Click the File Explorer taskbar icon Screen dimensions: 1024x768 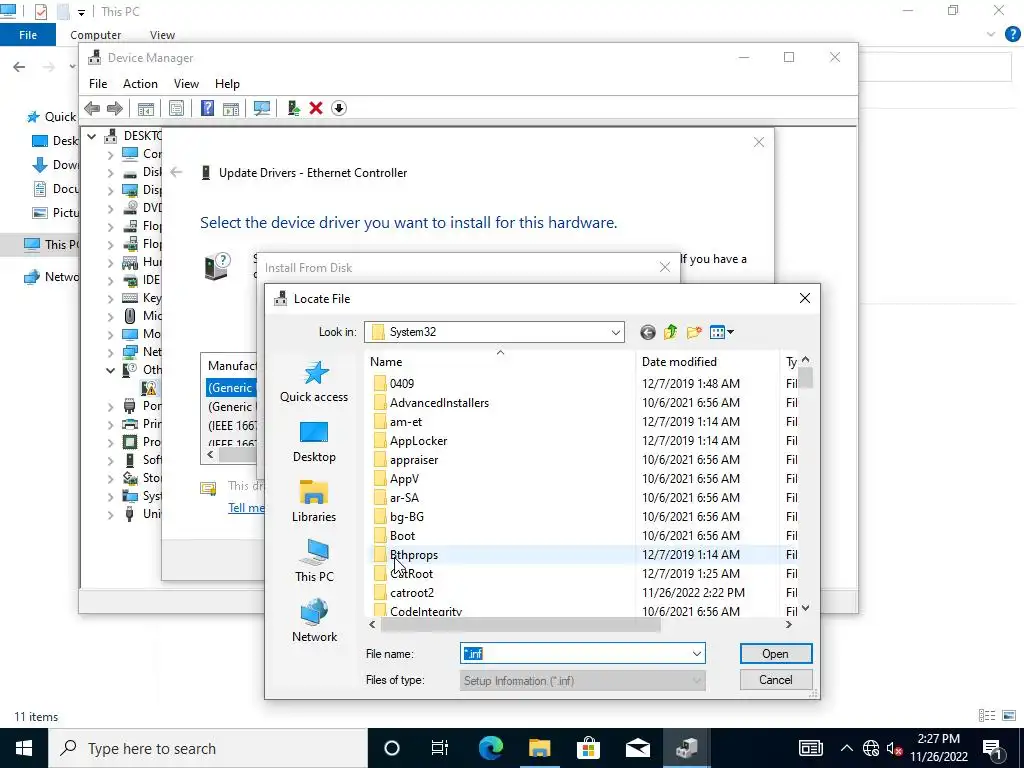(539, 748)
